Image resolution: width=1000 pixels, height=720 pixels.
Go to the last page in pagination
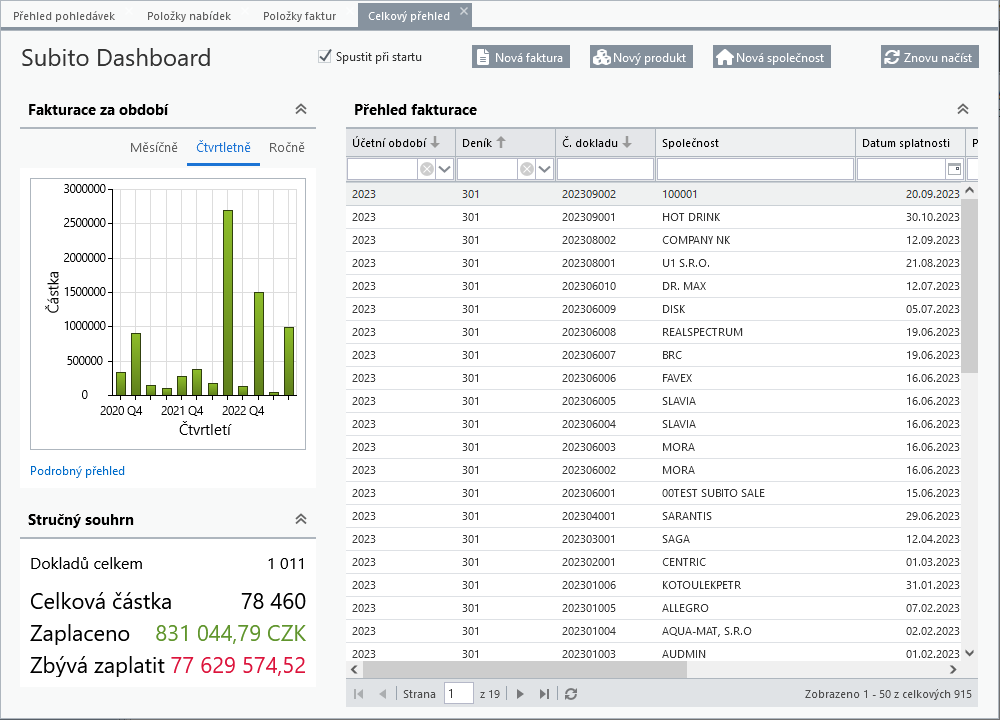[x=544, y=694]
